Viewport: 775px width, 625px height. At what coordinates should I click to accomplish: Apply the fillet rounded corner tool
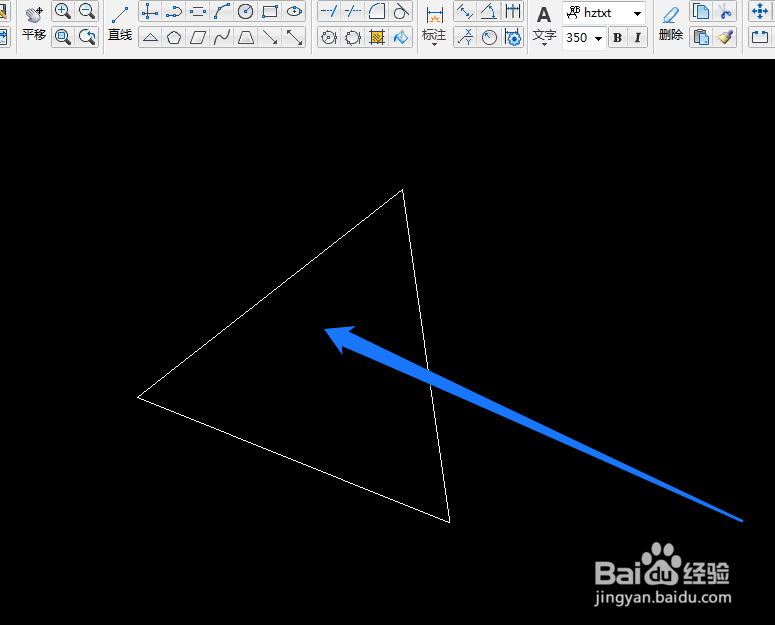[x=377, y=11]
